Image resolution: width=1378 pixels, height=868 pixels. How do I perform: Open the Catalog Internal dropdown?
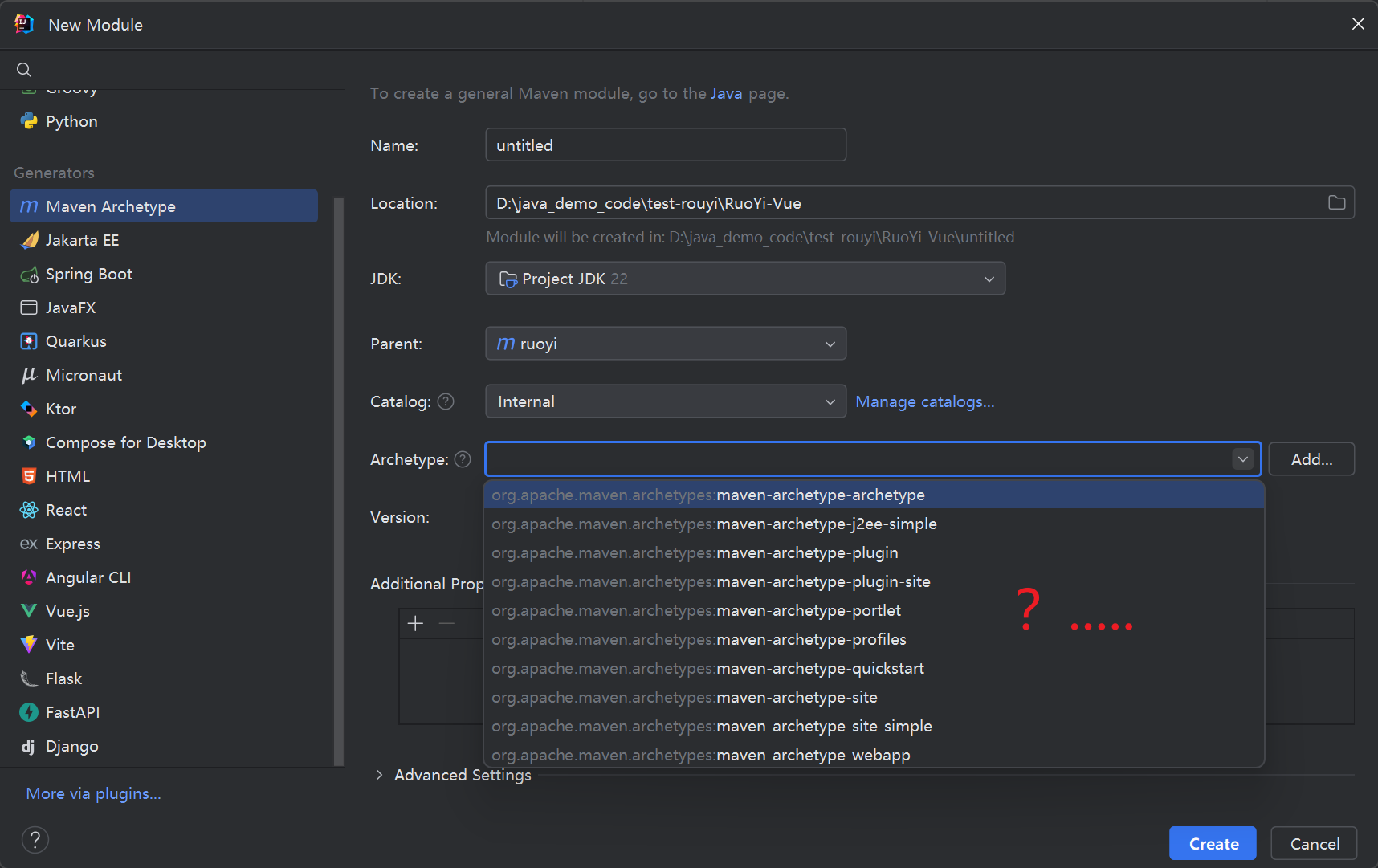[x=665, y=402]
